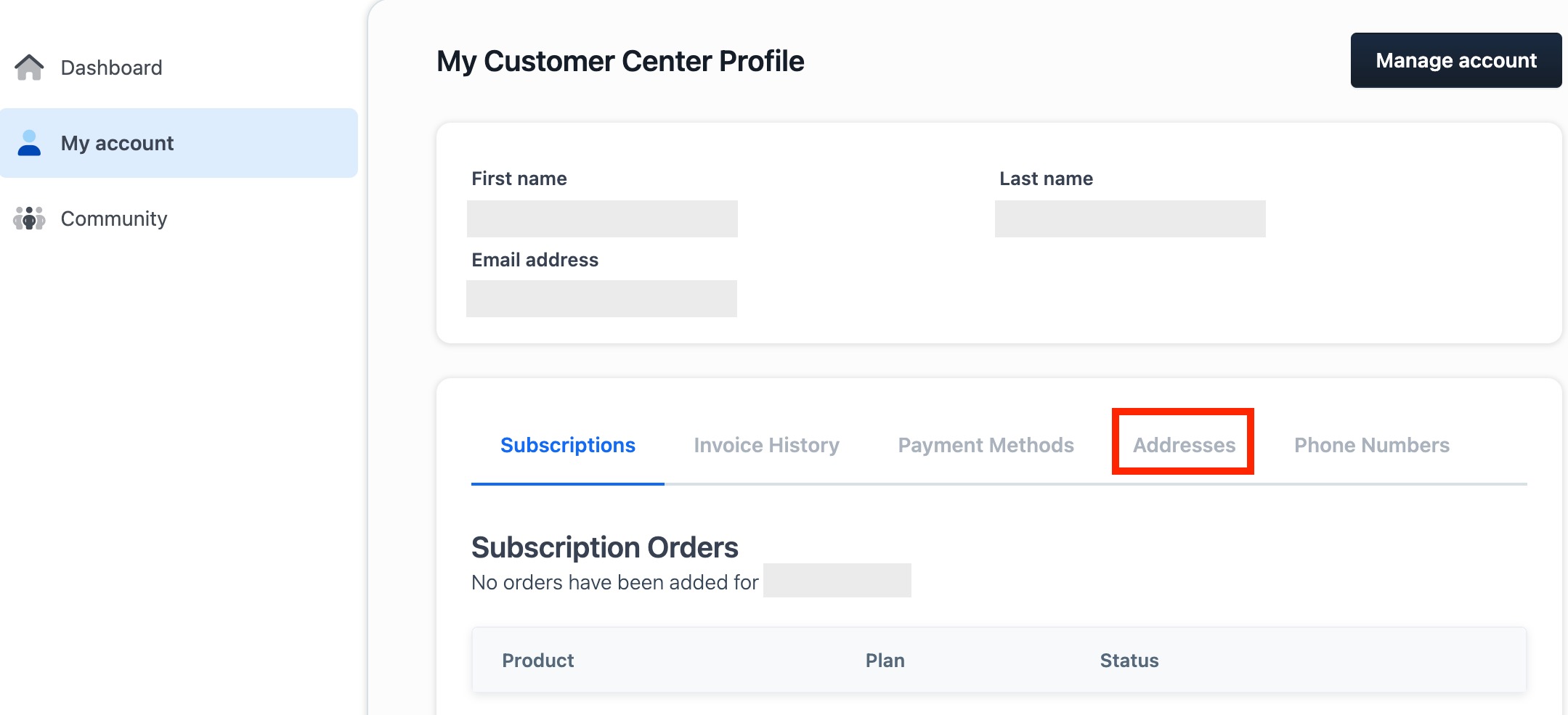
Task: Open the Invoice History tab
Action: (x=766, y=445)
